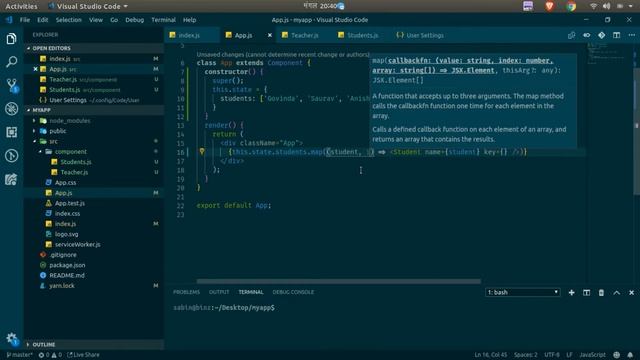Image resolution: width=640 pixels, height=360 pixels.
Task: Open the Search view in activity bar
Action: coord(11,62)
